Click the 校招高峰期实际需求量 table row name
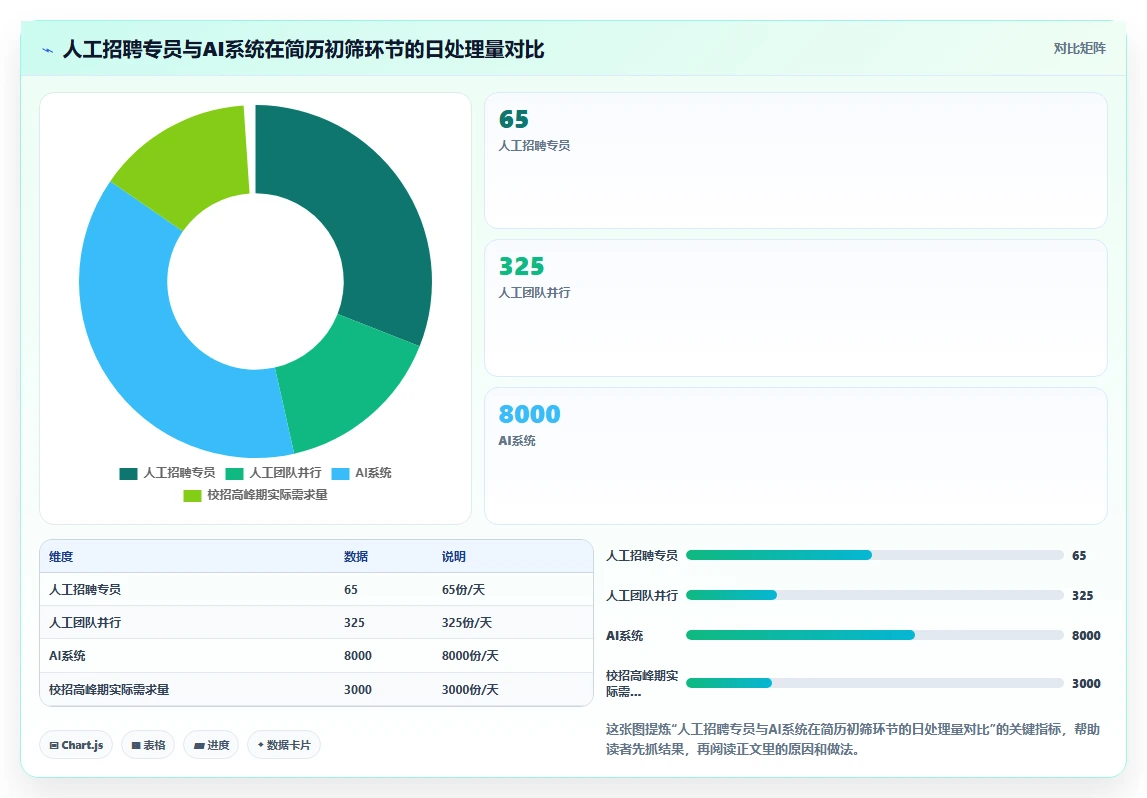This screenshot has height=798, width=1147. [109, 689]
